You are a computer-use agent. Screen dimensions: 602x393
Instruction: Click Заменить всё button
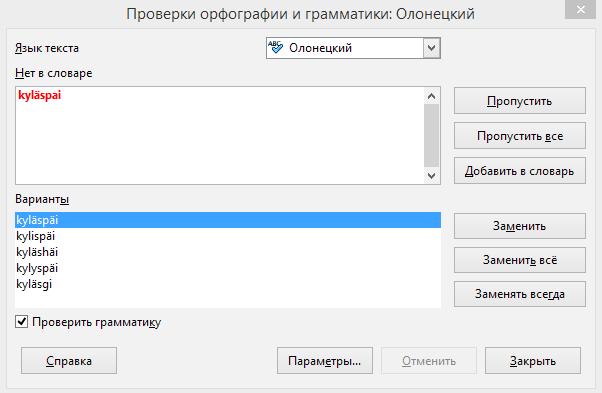coord(520,260)
